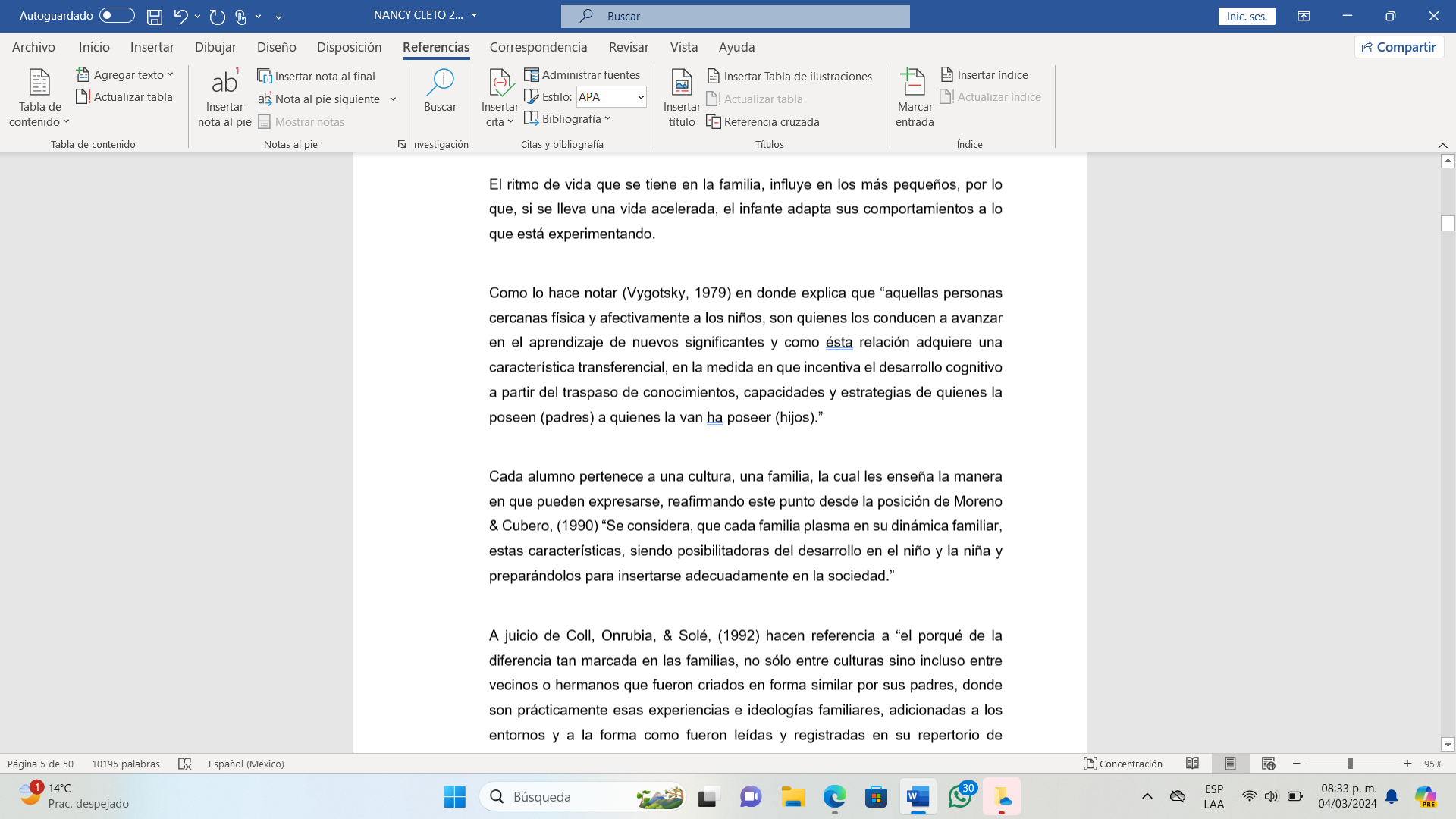Open the Archivo tab

(x=33, y=47)
